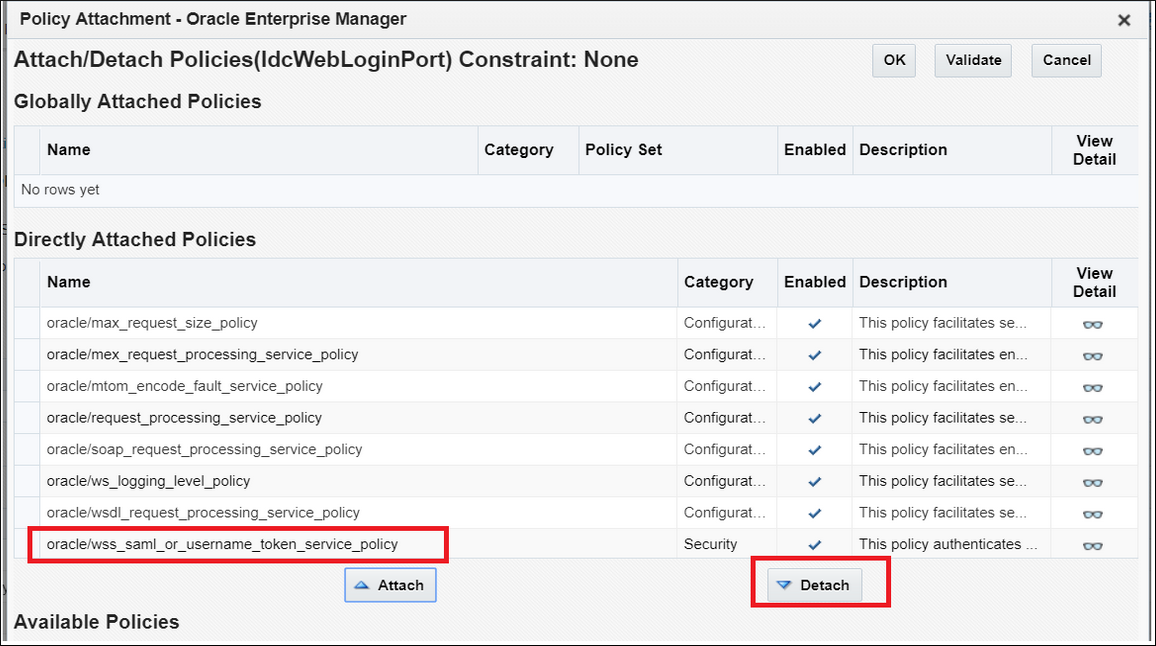The width and height of the screenshot is (1156, 646).
Task: Detach the selected policy
Action: (x=814, y=585)
